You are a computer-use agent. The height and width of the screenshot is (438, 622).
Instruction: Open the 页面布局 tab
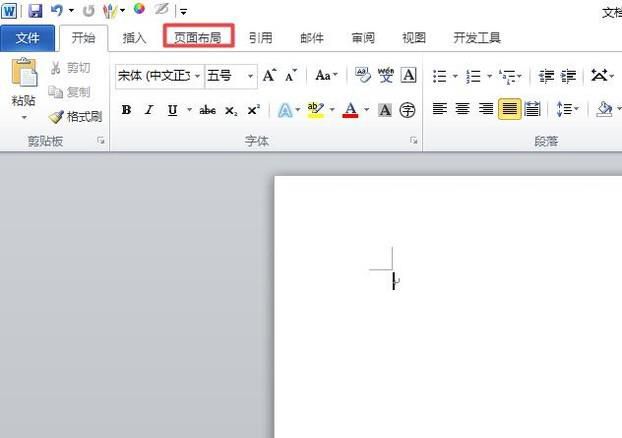(x=198, y=38)
